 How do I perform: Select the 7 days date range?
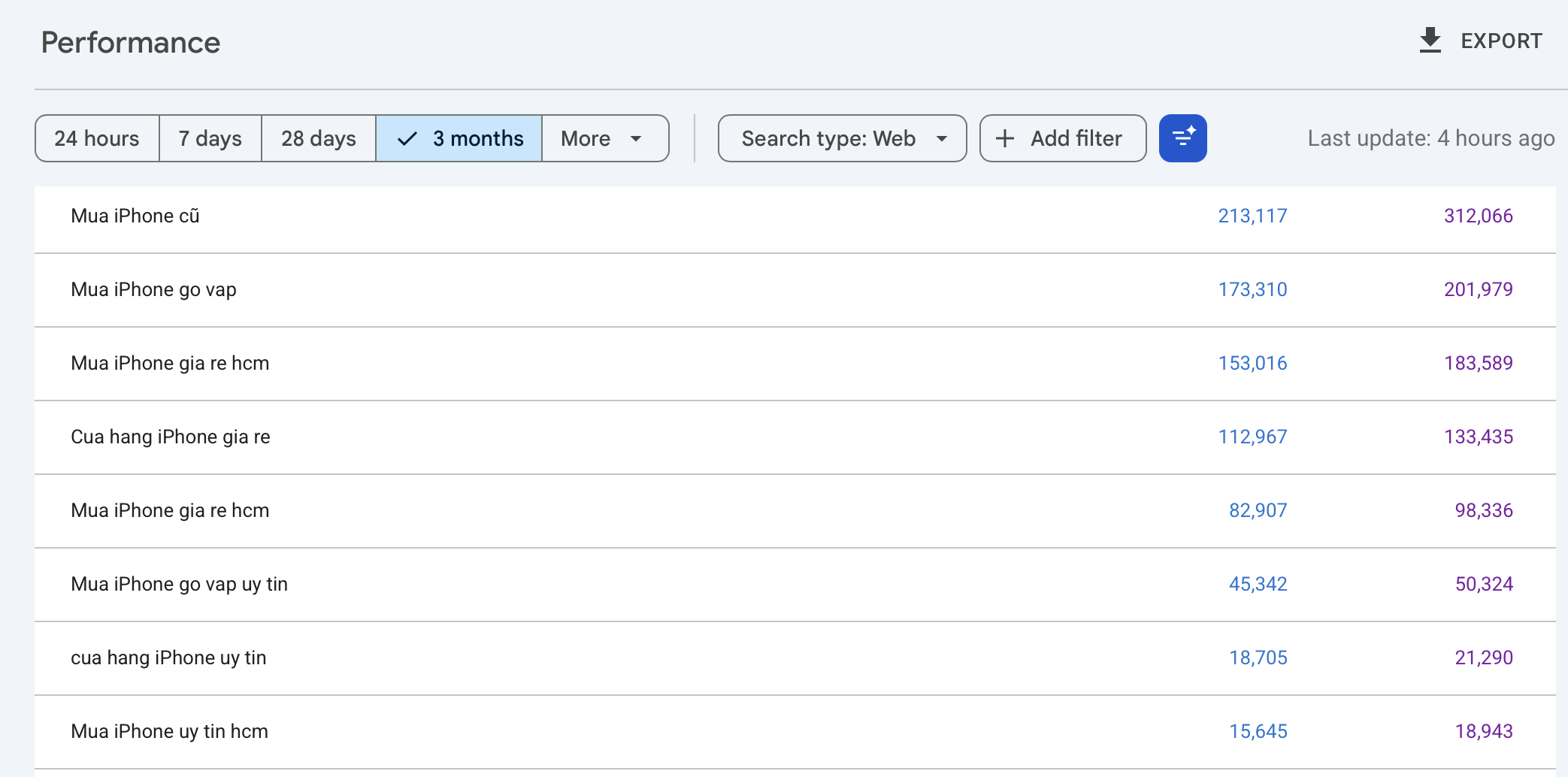[210, 138]
